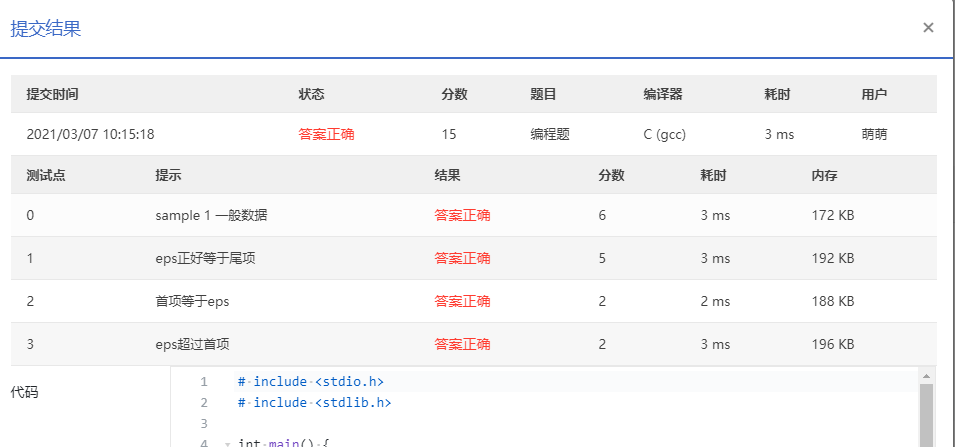Select hint '首项等于eps'
The height and width of the screenshot is (447, 955).
point(192,301)
